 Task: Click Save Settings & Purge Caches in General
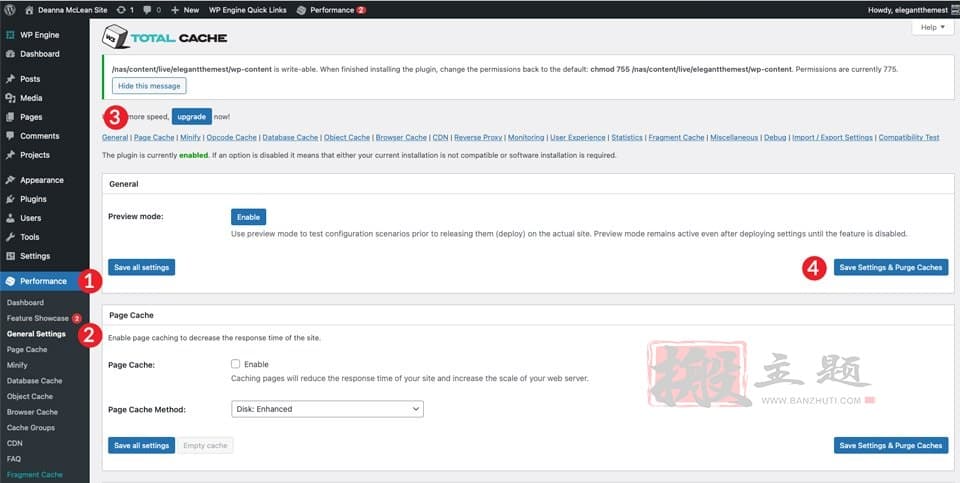[891, 268]
